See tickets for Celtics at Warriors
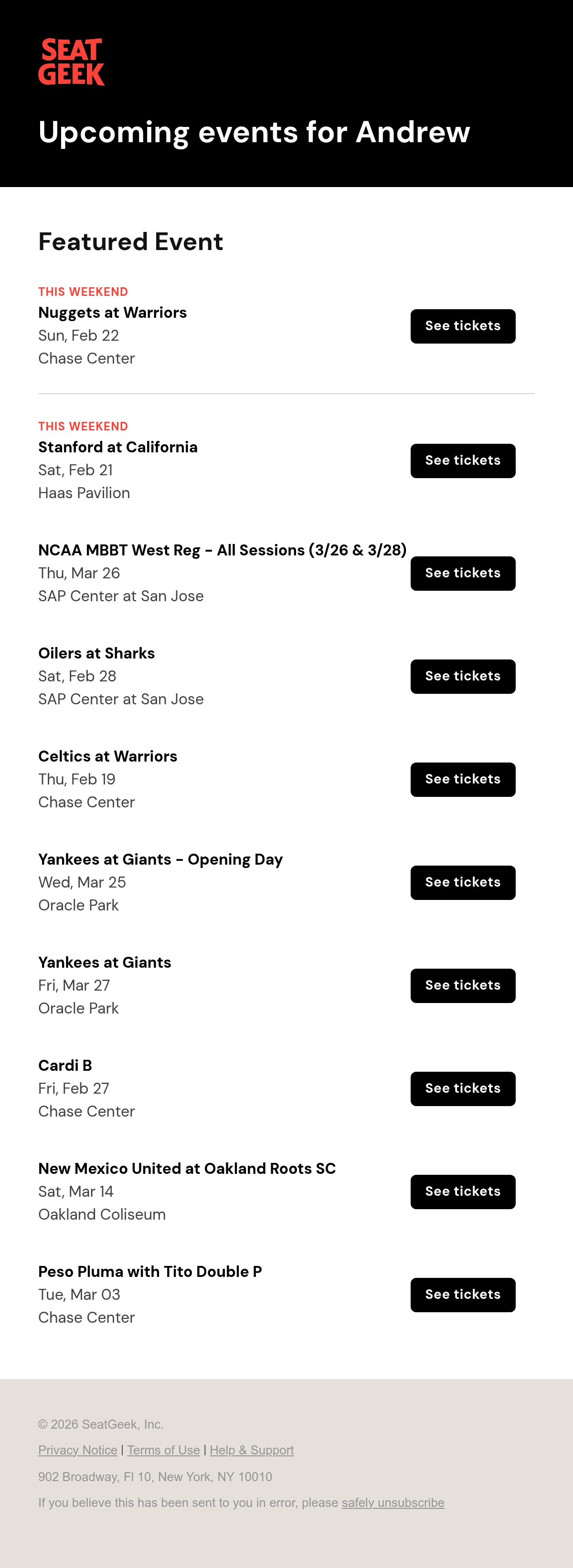Viewport: 573px width, 1568px height. [x=463, y=780]
